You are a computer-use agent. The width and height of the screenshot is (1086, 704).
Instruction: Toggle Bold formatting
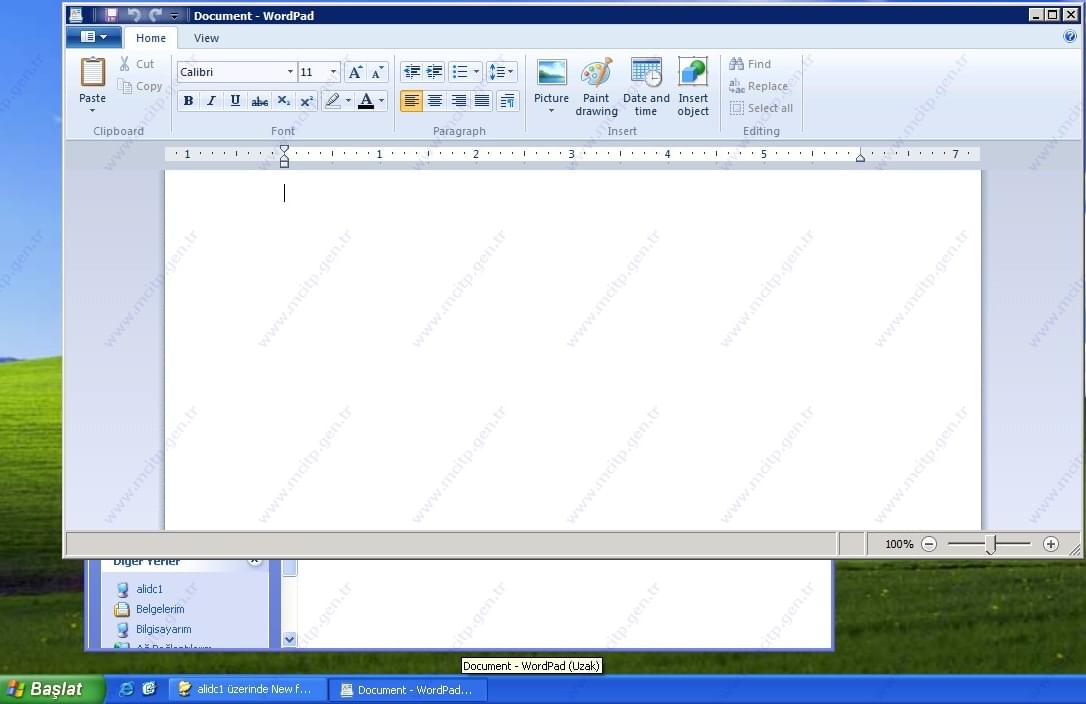click(188, 100)
